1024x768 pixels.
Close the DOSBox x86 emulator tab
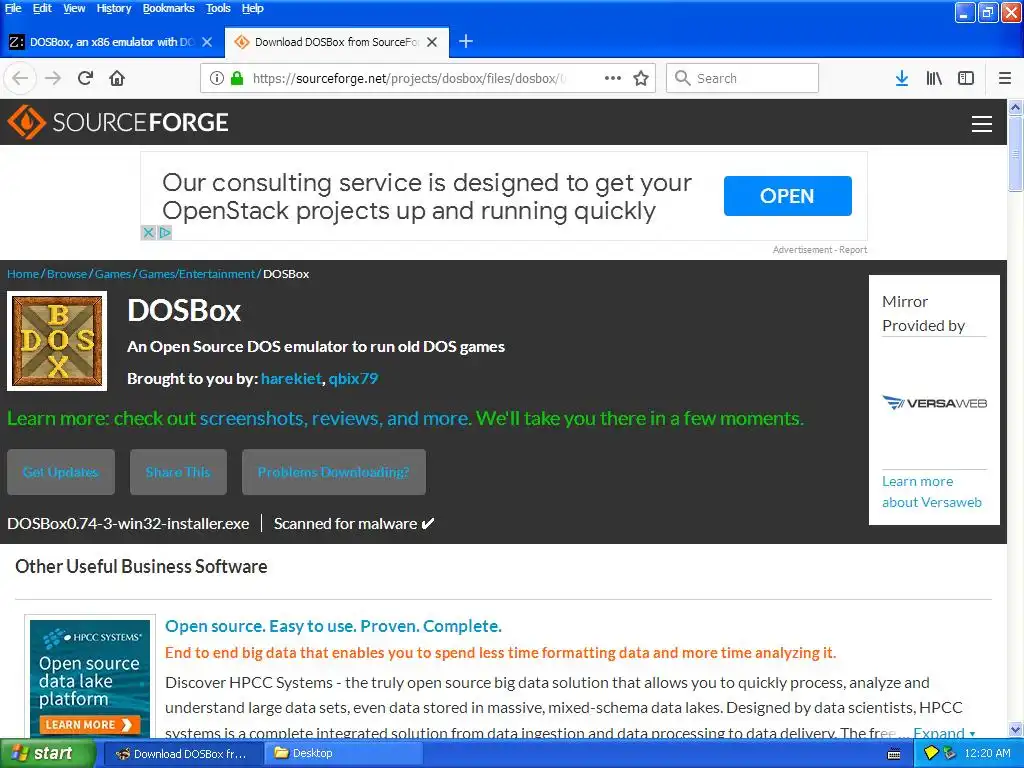207,42
